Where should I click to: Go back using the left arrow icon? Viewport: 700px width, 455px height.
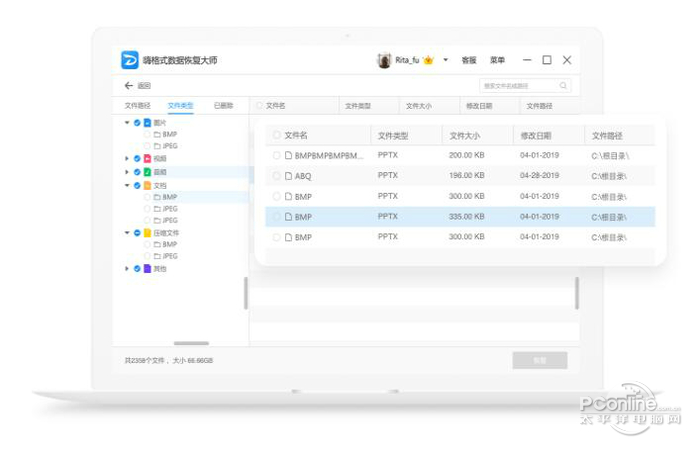pyautogui.click(x=129, y=85)
